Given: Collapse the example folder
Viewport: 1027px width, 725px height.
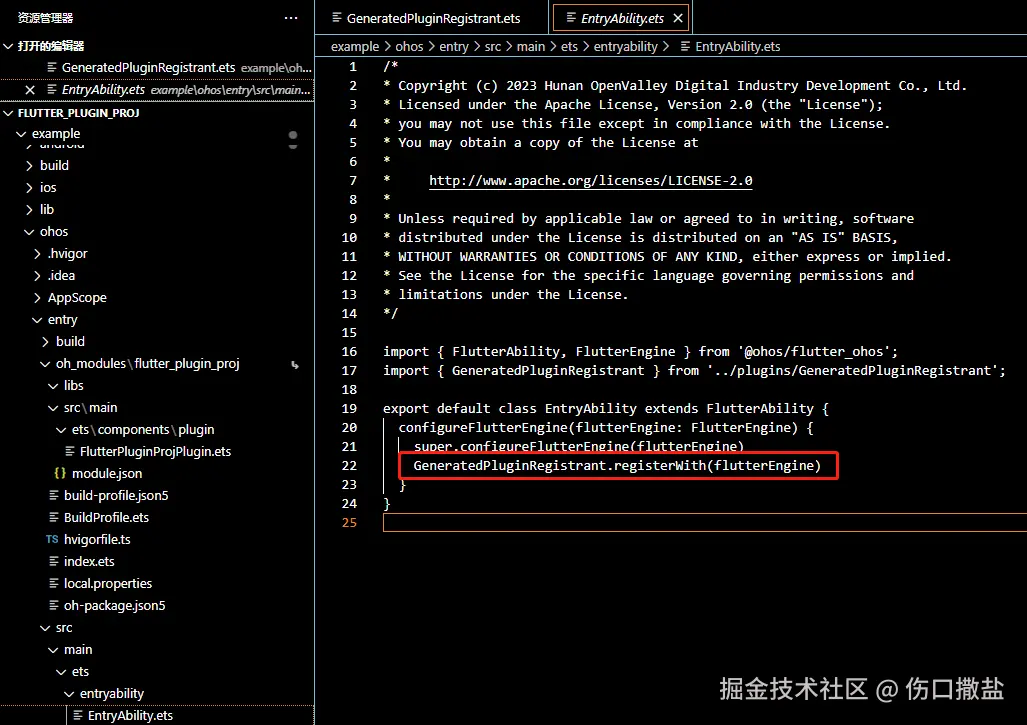Looking at the screenshot, I should click(22, 134).
